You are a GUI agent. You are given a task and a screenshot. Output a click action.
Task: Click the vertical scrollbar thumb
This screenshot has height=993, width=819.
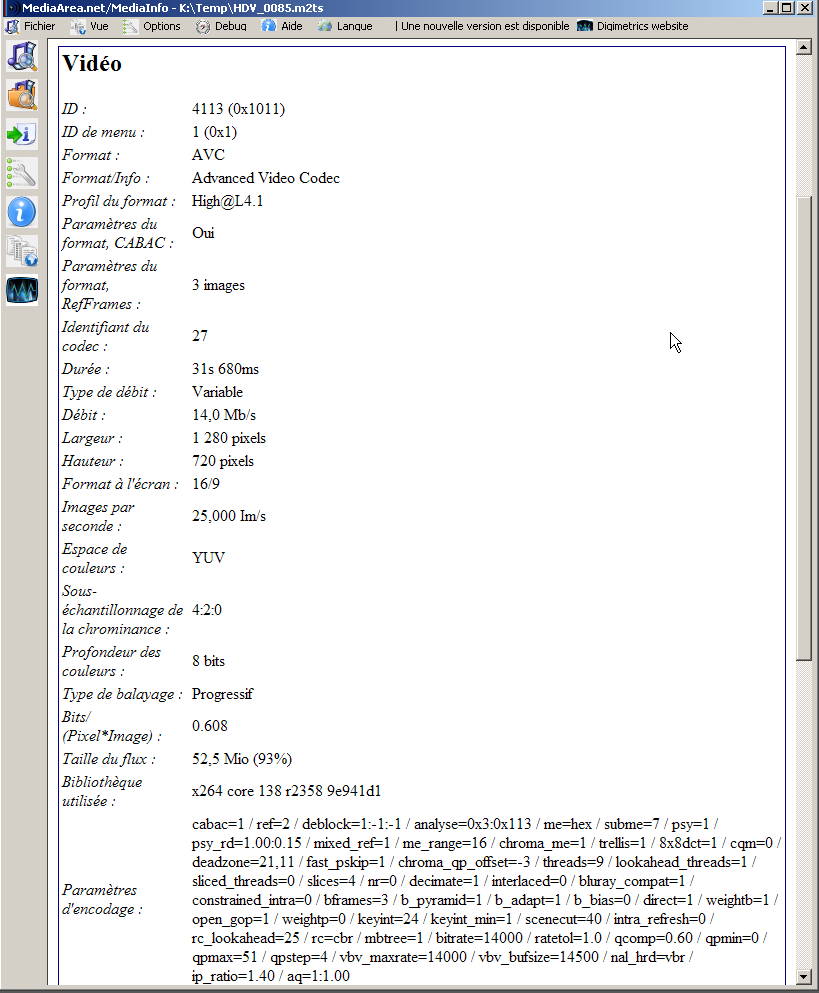pos(804,429)
